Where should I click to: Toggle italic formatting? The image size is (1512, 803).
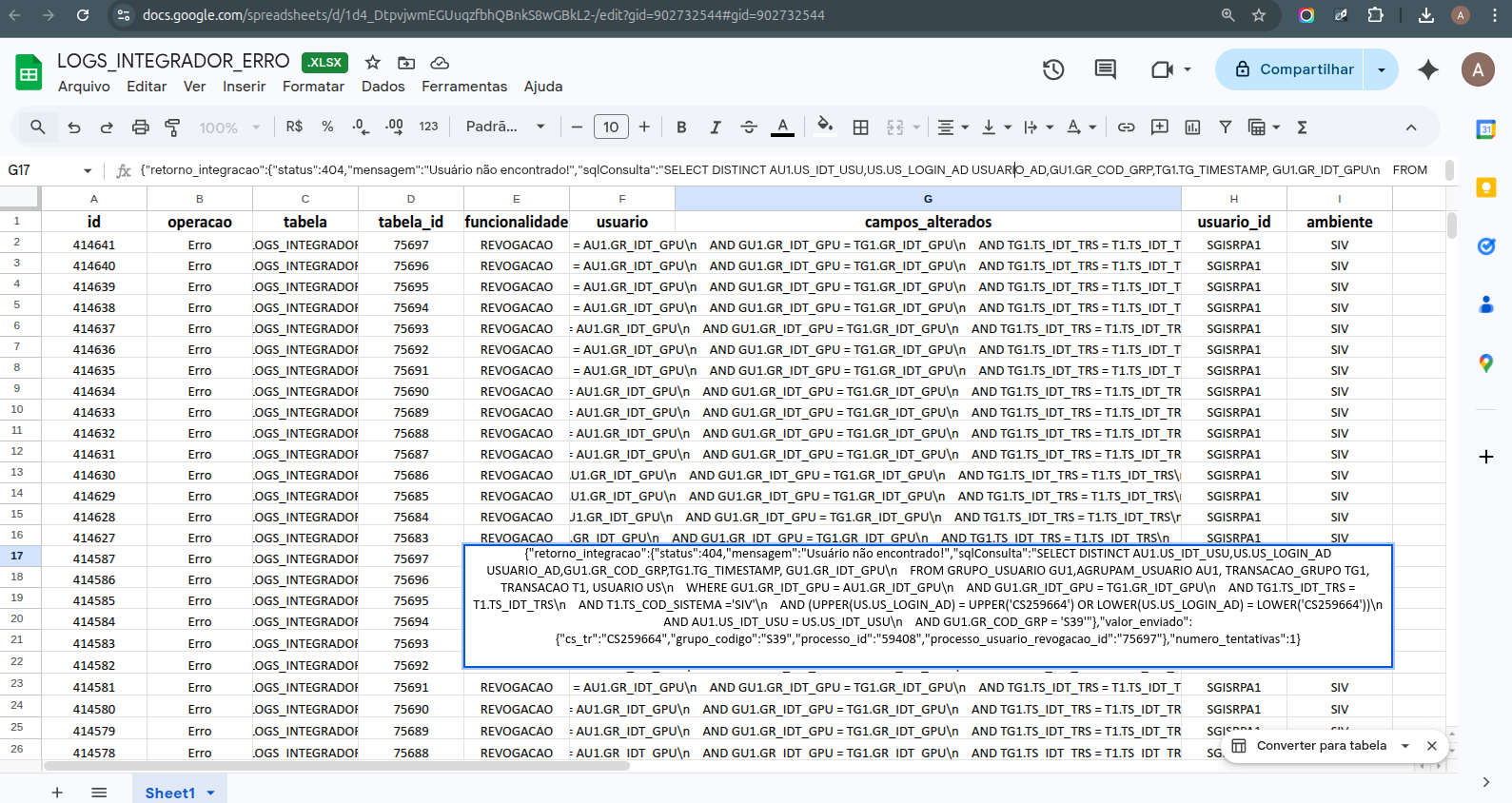715,127
